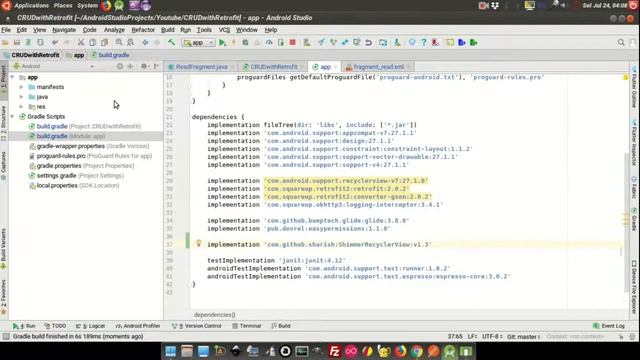
Task: Toggle the Structure side panel
Action: pyautogui.click(x=3, y=123)
